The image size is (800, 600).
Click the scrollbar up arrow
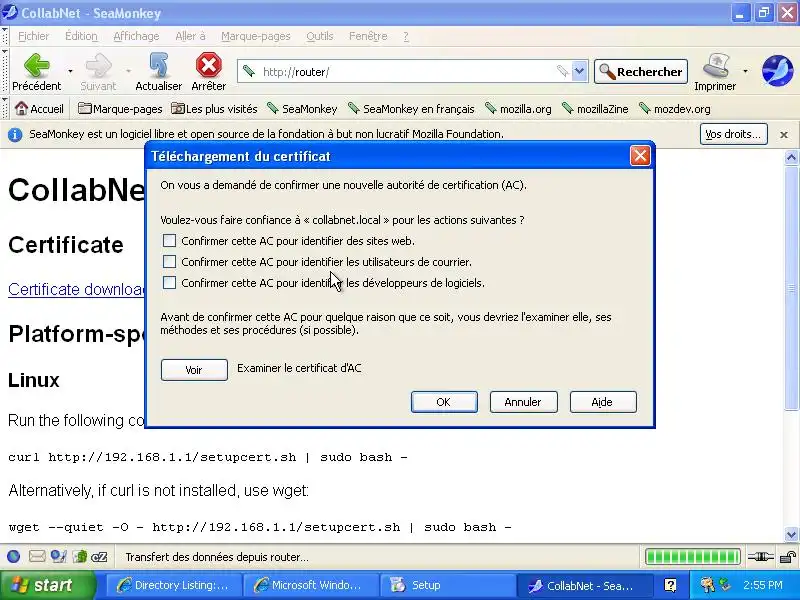pos(791,157)
